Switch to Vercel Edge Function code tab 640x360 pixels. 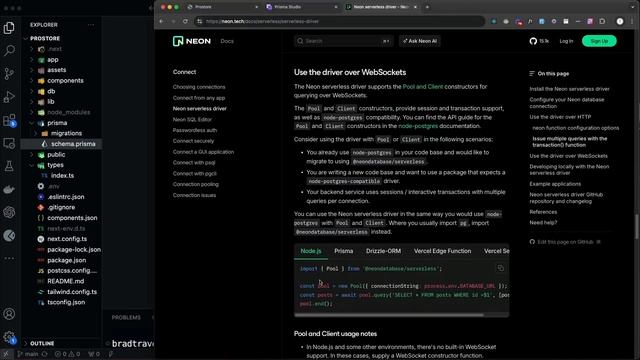(x=442, y=251)
